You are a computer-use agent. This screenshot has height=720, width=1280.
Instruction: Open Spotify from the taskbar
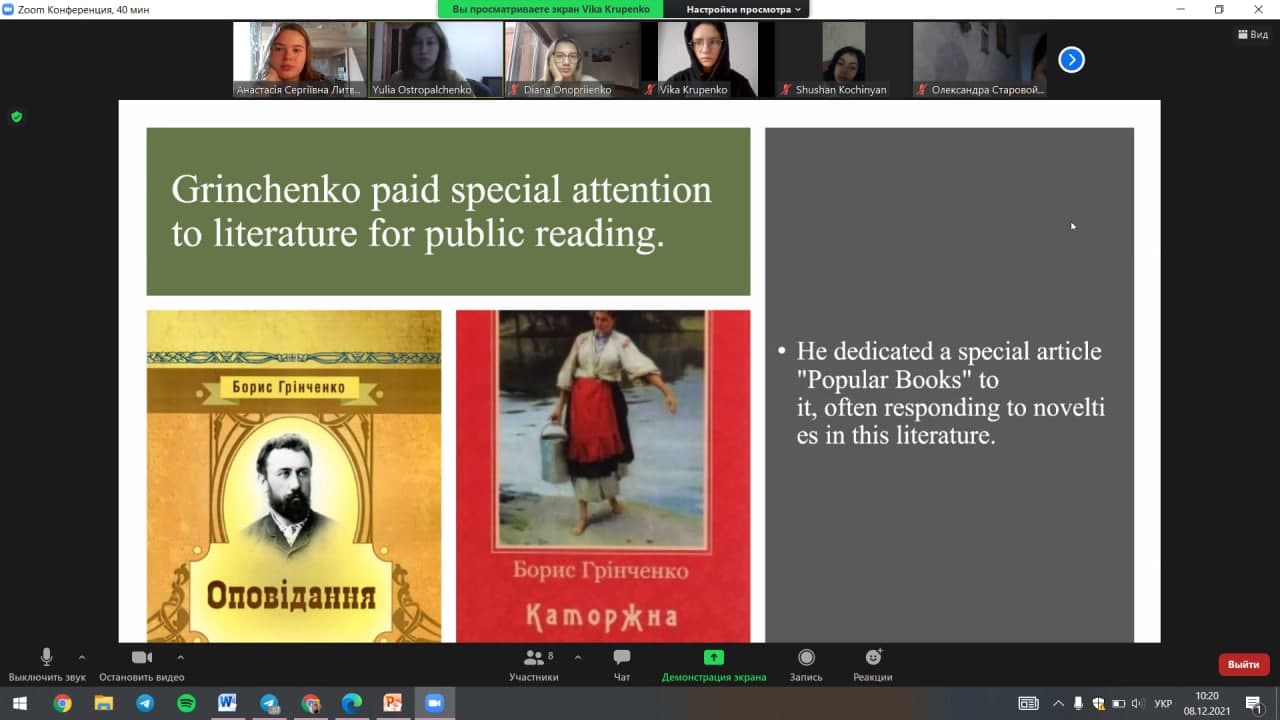click(x=186, y=703)
